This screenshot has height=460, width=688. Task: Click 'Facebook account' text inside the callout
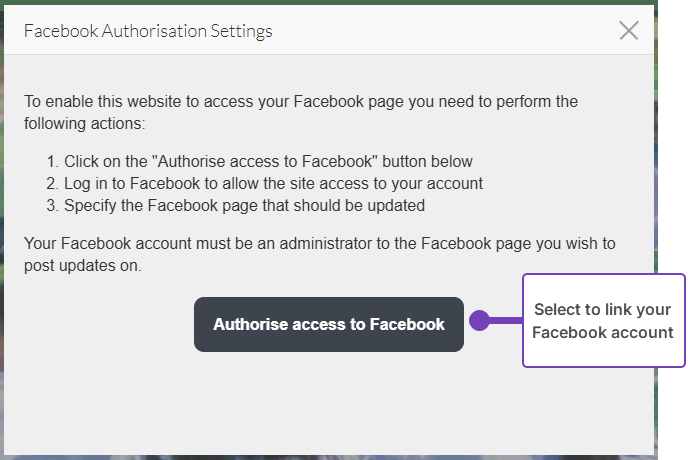[603, 332]
